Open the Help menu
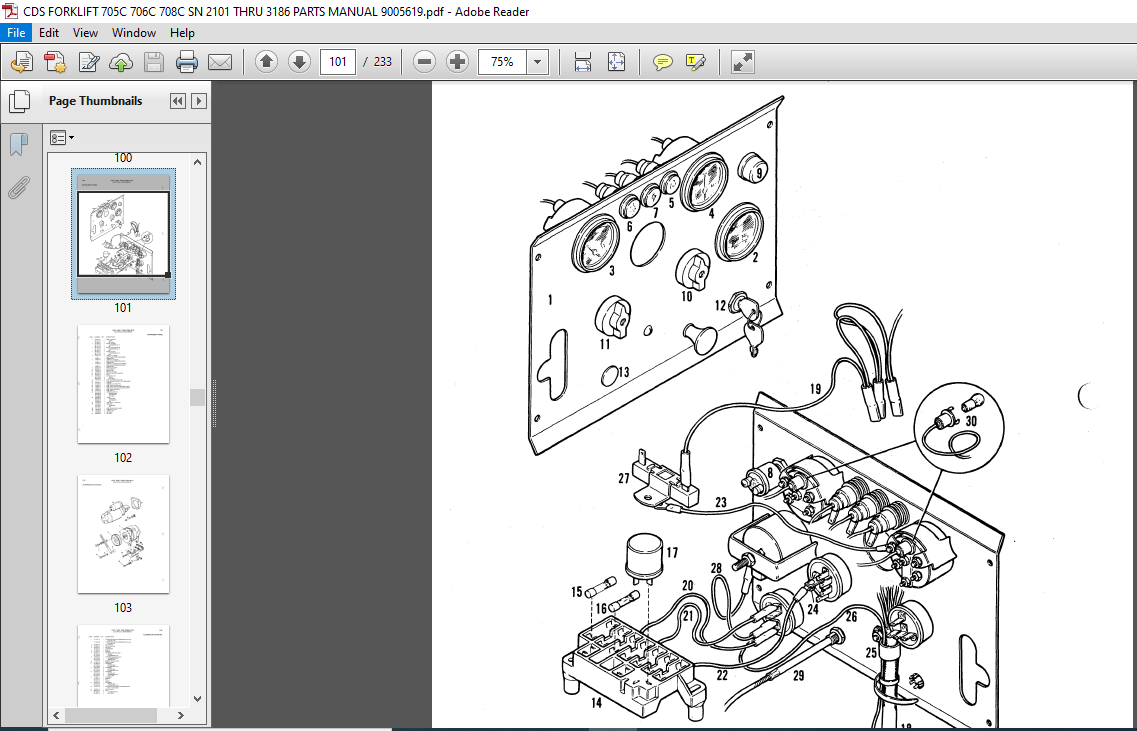This screenshot has width=1137, height=731. pyautogui.click(x=182, y=33)
